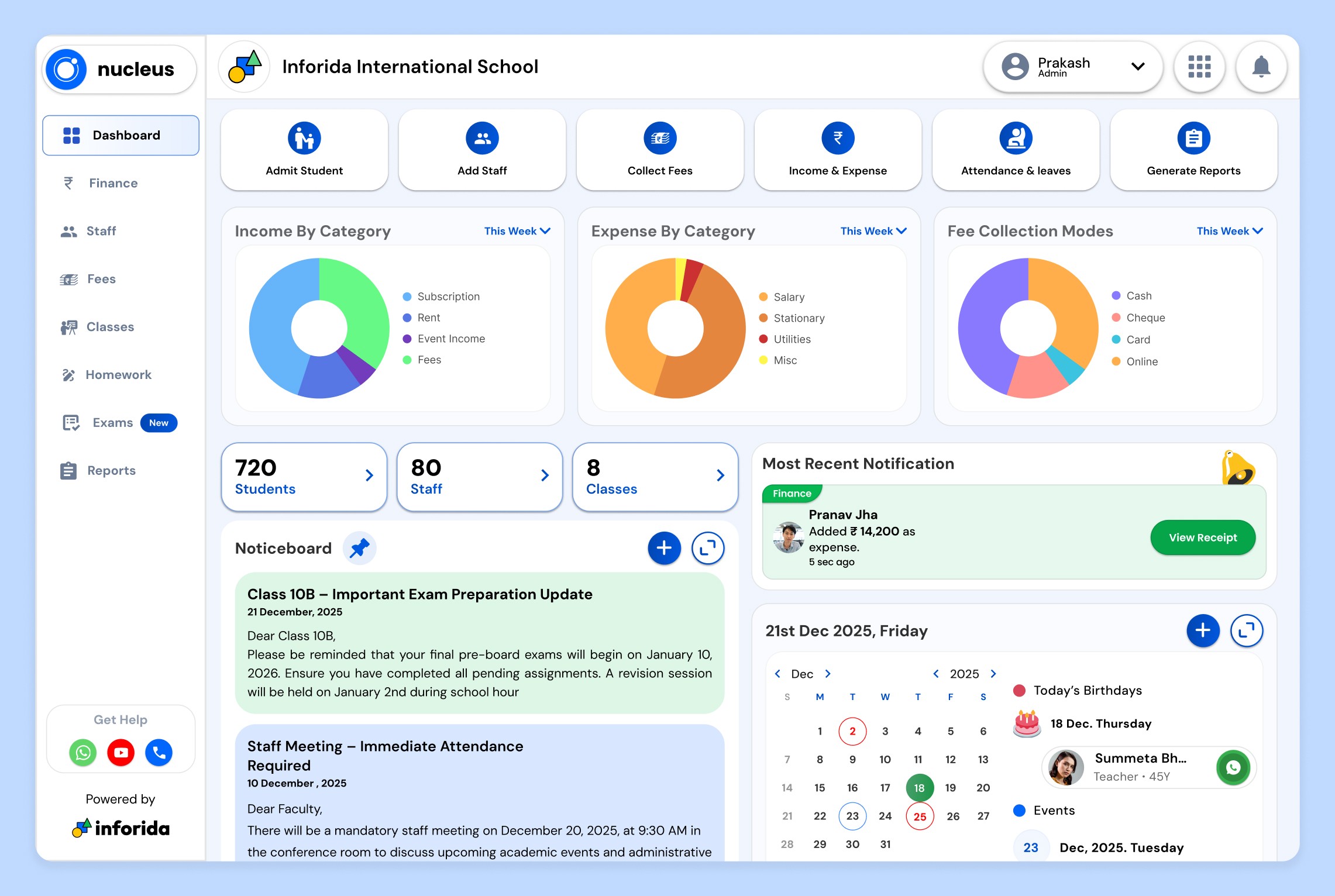The width and height of the screenshot is (1335, 896).
Task: Click the notification bell icon
Action: [x=1261, y=67]
